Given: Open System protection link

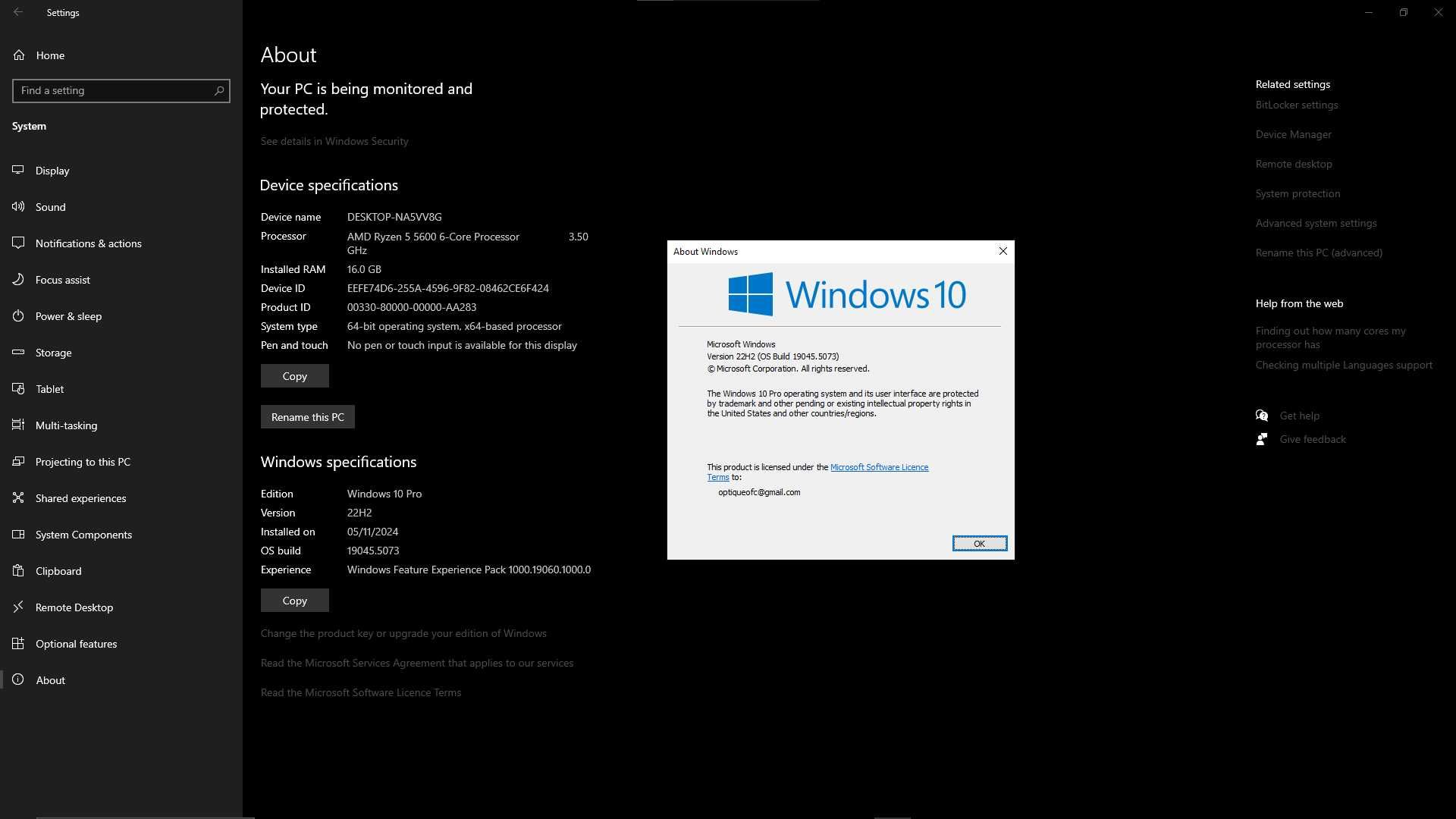Looking at the screenshot, I should [1298, 193].
